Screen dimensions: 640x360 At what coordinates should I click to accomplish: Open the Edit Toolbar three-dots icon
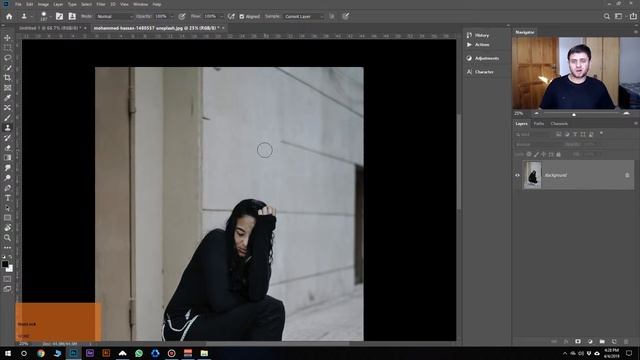(7, 248)
